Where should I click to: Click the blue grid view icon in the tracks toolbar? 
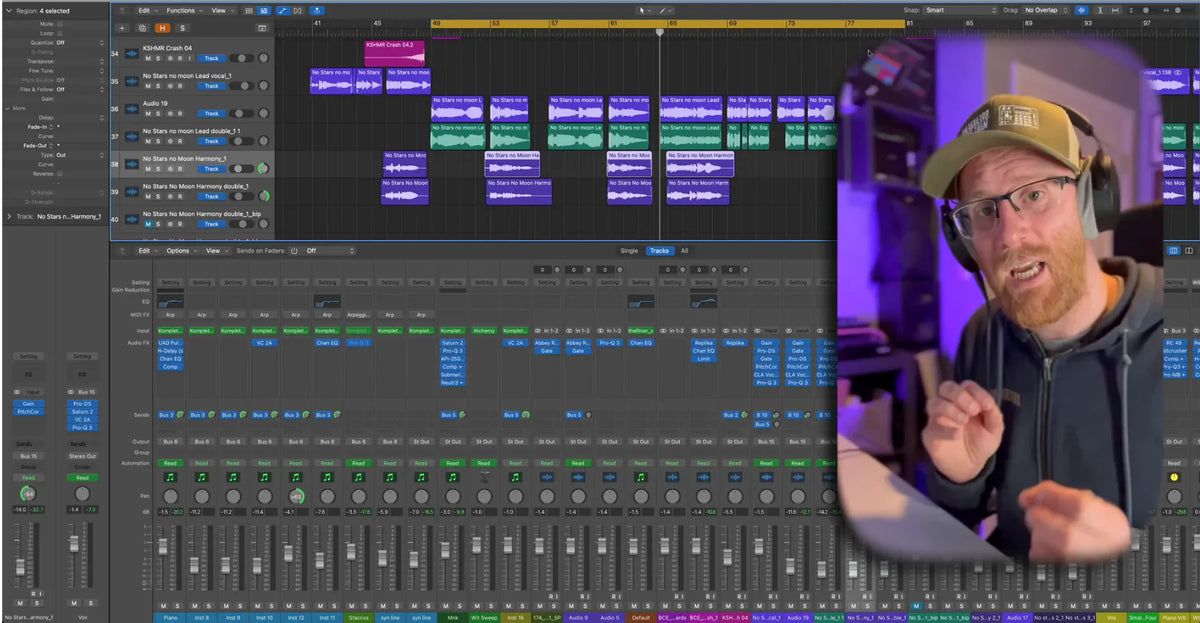(x=263, y=10)
